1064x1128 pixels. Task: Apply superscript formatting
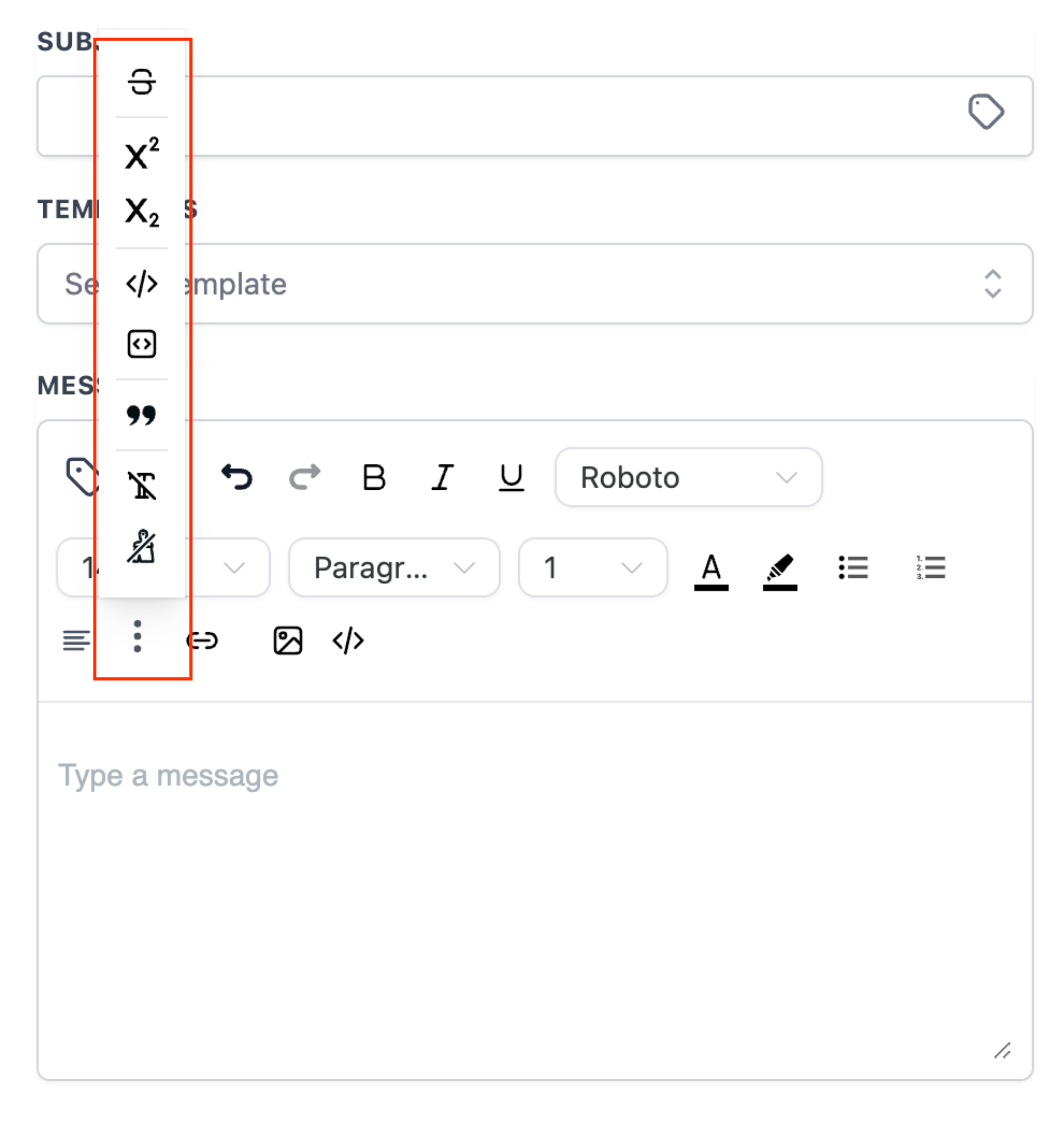[x=141, y=153]
